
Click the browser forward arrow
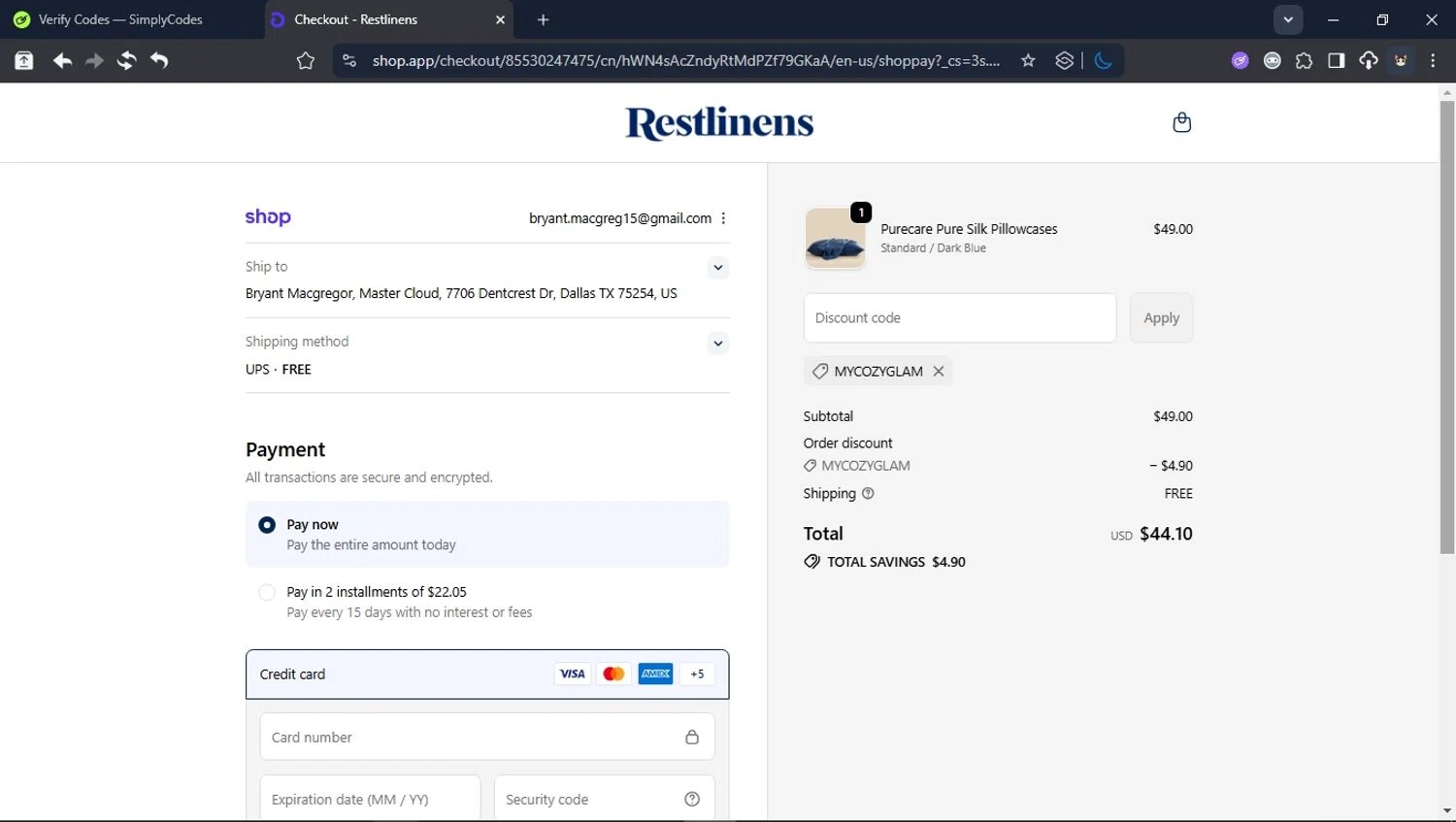pyautogui.click(x=94, y=60)
